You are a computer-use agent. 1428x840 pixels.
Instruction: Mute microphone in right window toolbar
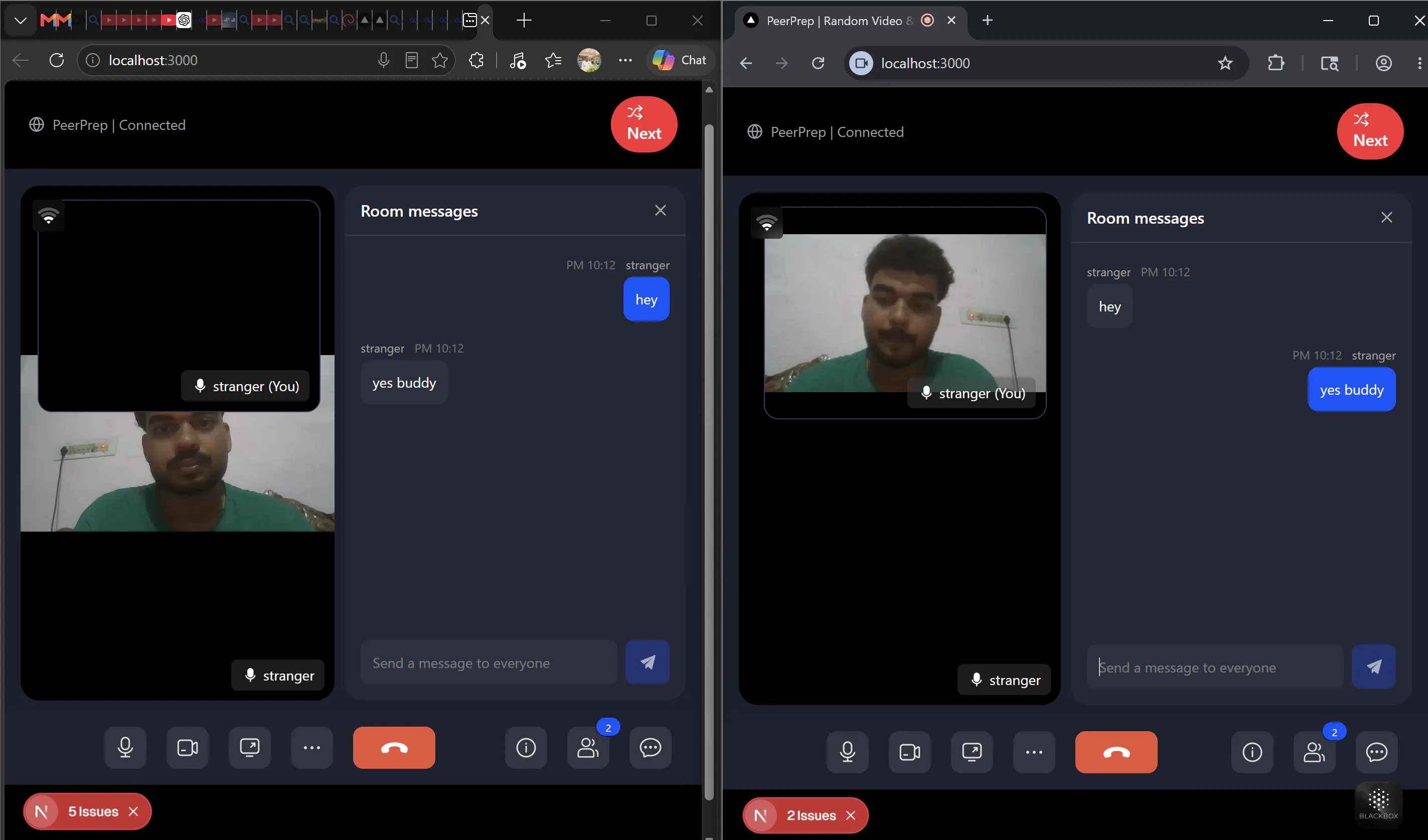tap(848, 752)
